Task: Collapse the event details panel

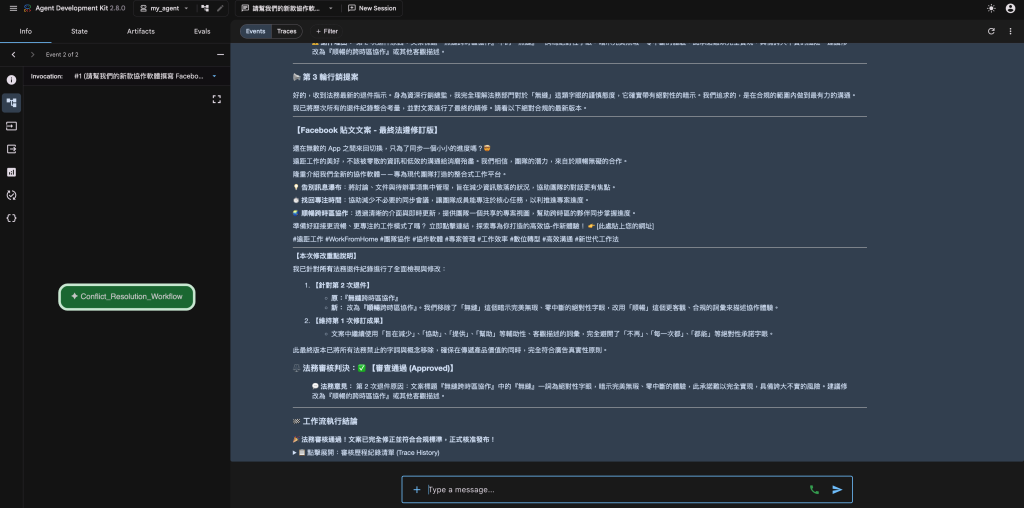Action: (220, 55)
